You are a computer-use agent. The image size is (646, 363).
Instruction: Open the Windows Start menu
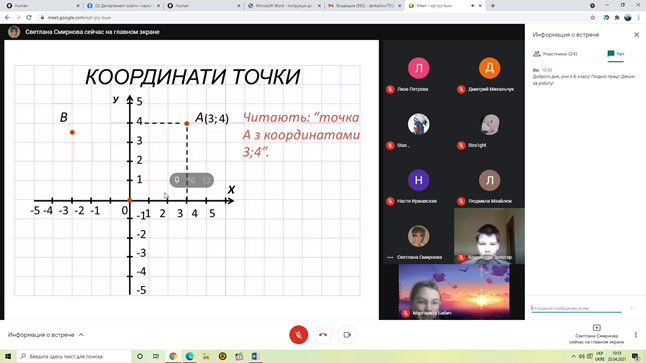pyautogui.click(x=8, y=356)
